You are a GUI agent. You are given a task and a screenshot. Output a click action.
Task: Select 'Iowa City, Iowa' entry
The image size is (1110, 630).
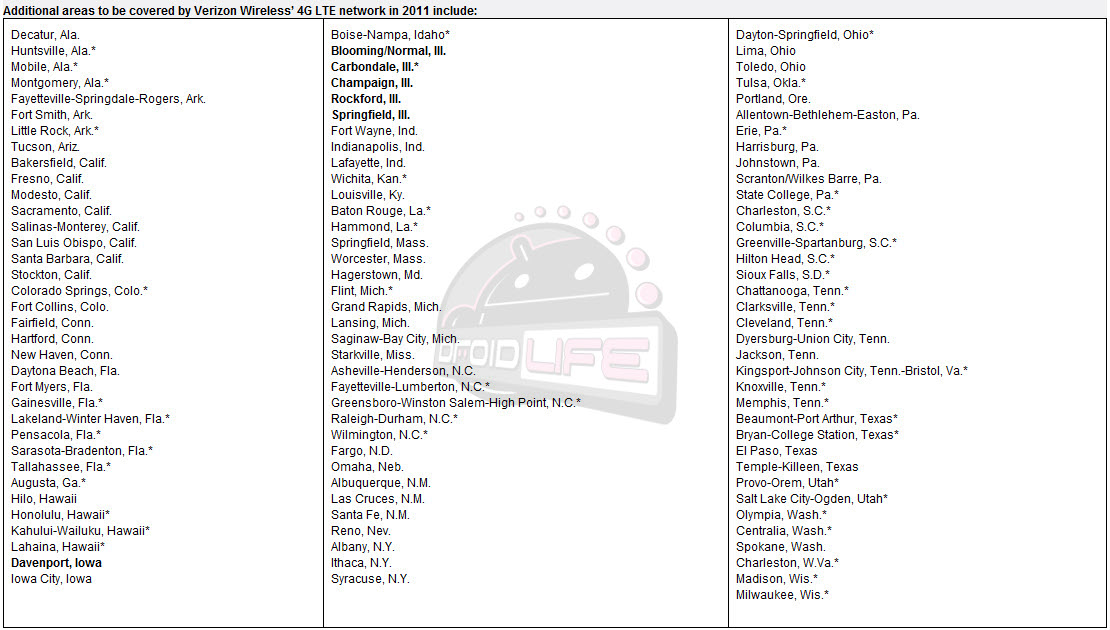coord(52,579)
